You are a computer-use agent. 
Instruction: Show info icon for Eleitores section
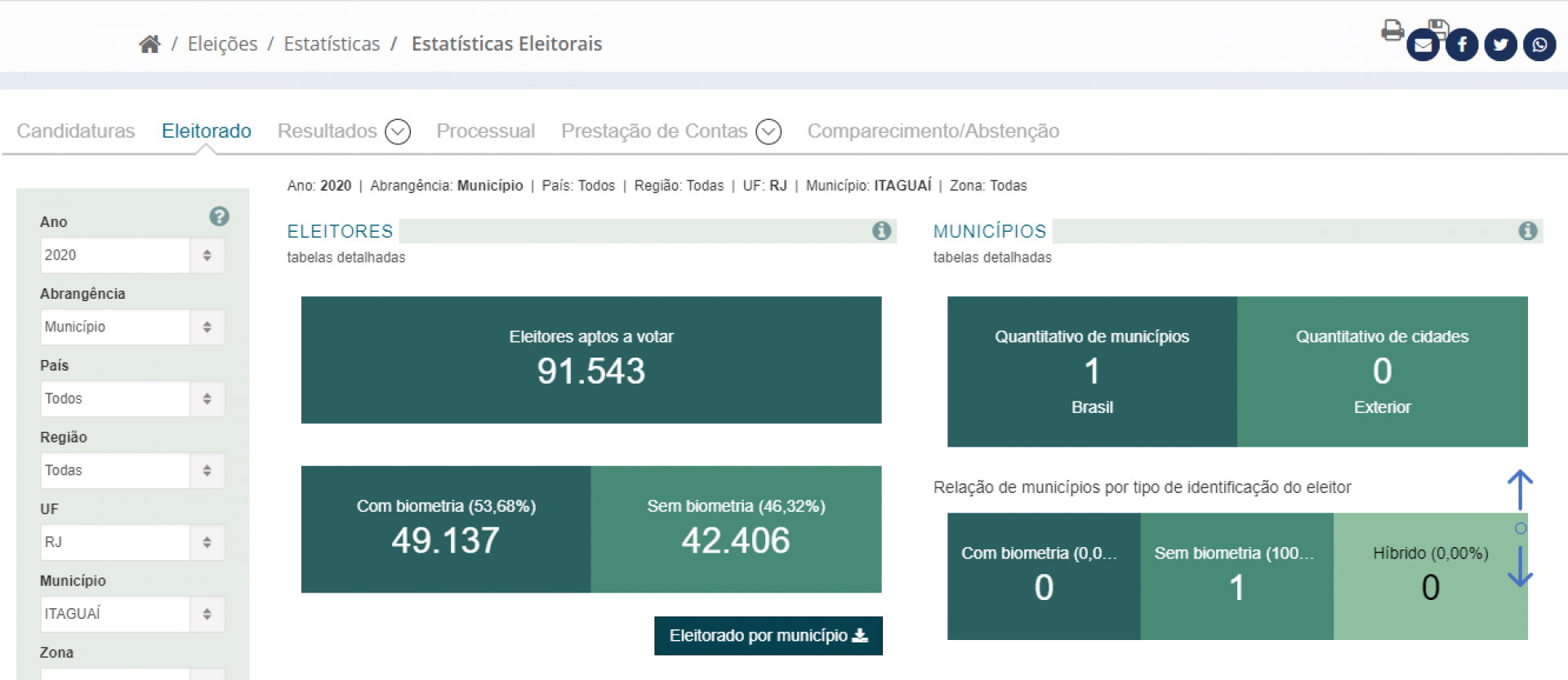click(881, 231)
